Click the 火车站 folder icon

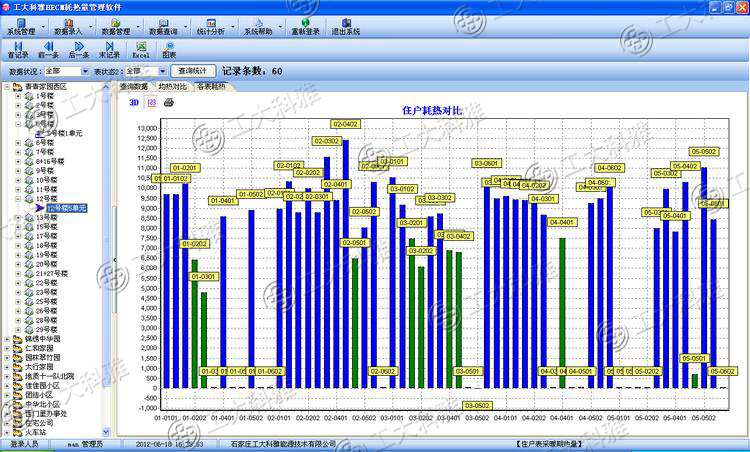18,432
